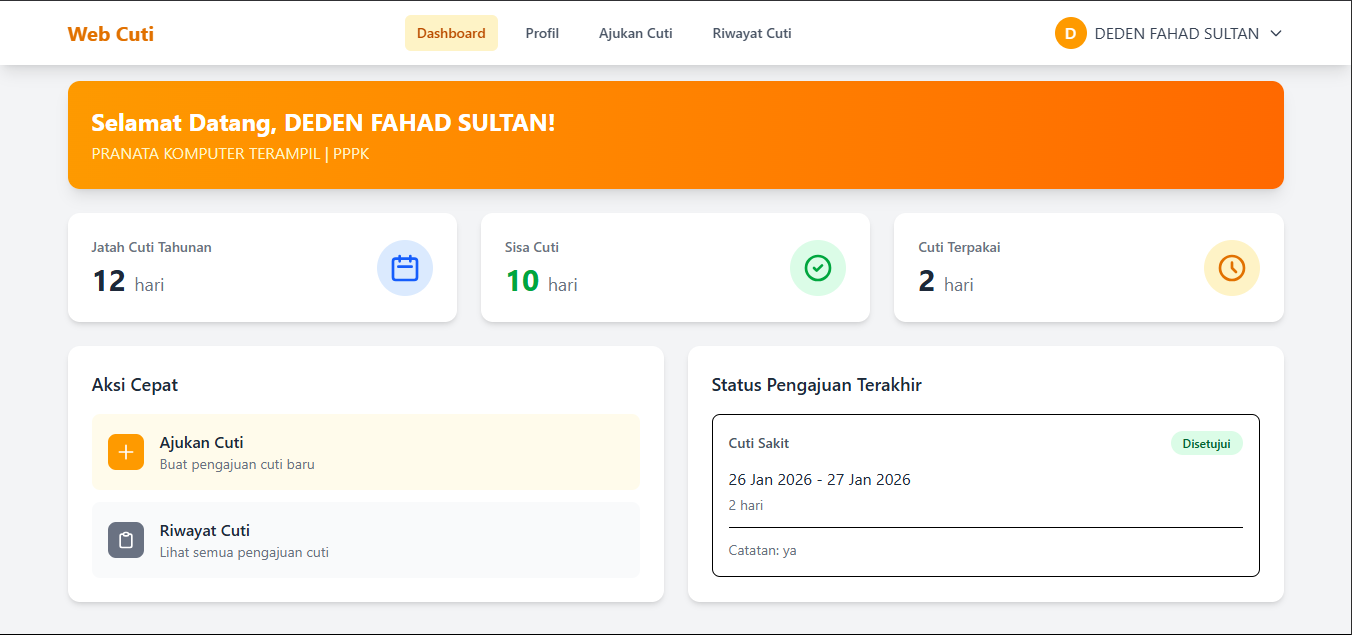This screenshot has width=1352, height=635.
Task: Click the Ajukan Cuti quick action button
Action: 365,452
